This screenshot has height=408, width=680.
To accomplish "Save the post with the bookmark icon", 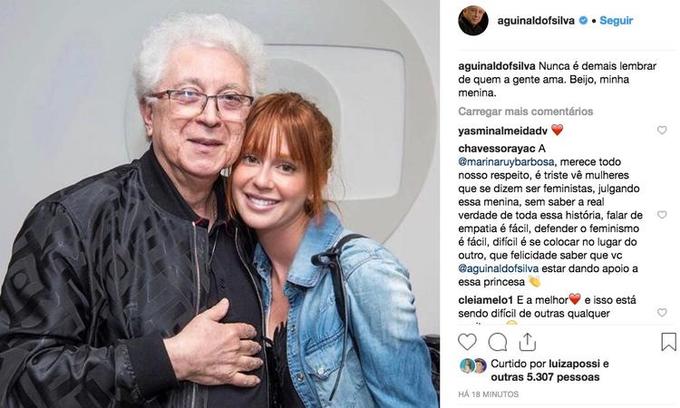I will click(669, 342).
